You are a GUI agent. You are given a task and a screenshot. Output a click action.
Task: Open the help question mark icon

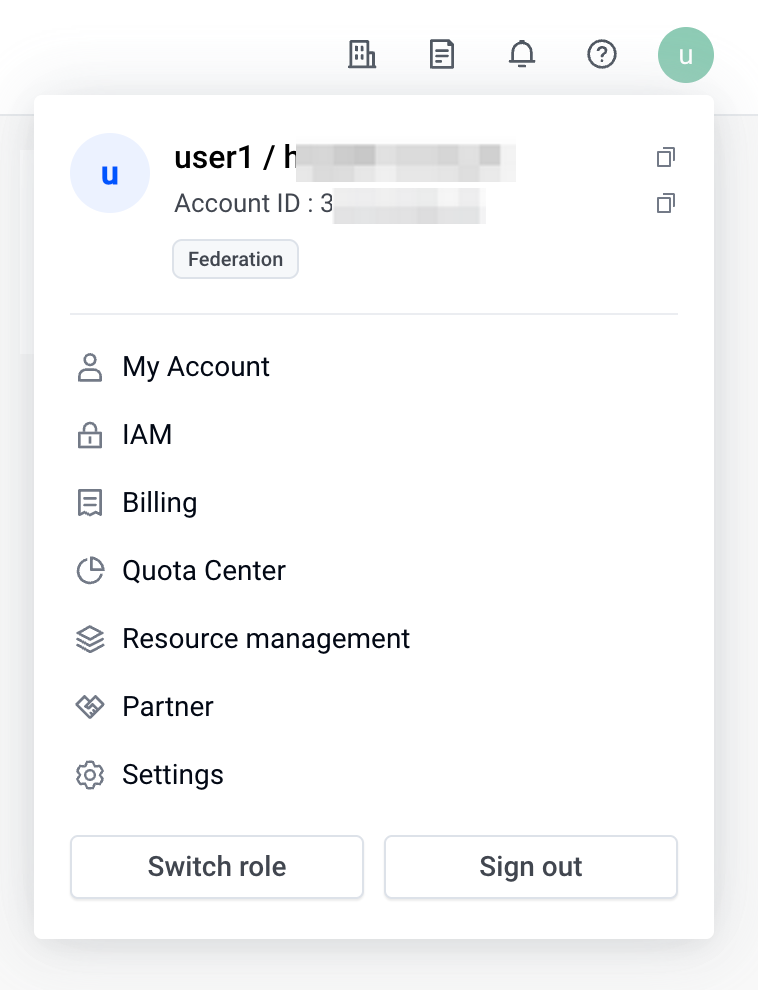click(x=601, y=54)
